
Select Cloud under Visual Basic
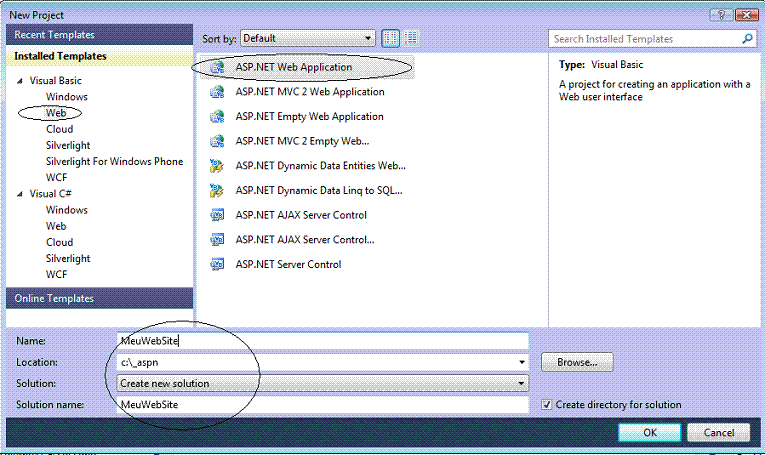(x=60, y=129)
